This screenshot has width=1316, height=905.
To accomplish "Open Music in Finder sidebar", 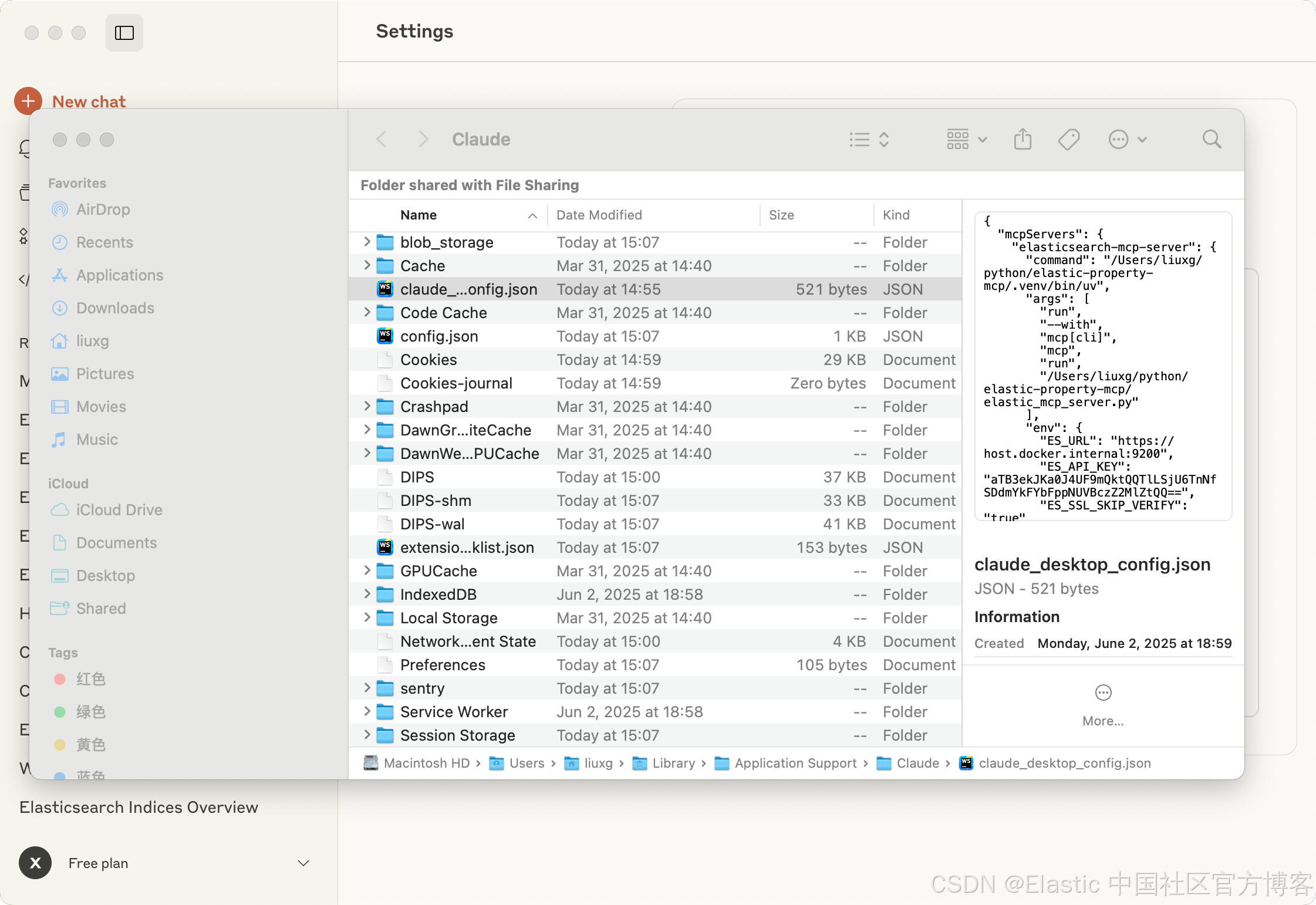I will click(85, 440).
